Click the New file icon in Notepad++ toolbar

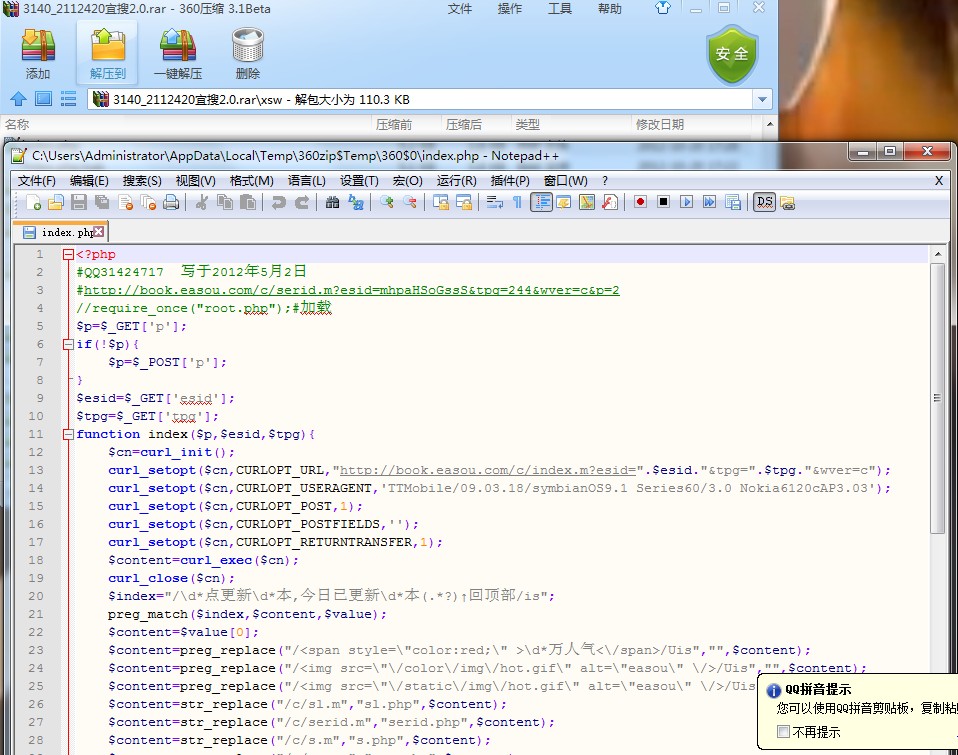[34, 202]
